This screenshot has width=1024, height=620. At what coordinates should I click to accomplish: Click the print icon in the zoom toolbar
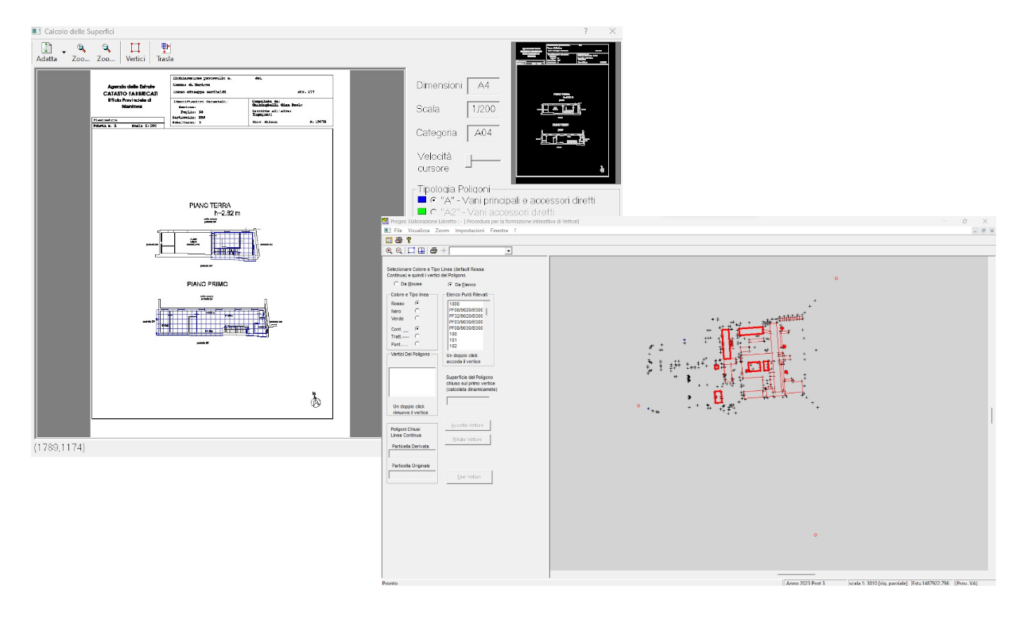pos(433,251)
